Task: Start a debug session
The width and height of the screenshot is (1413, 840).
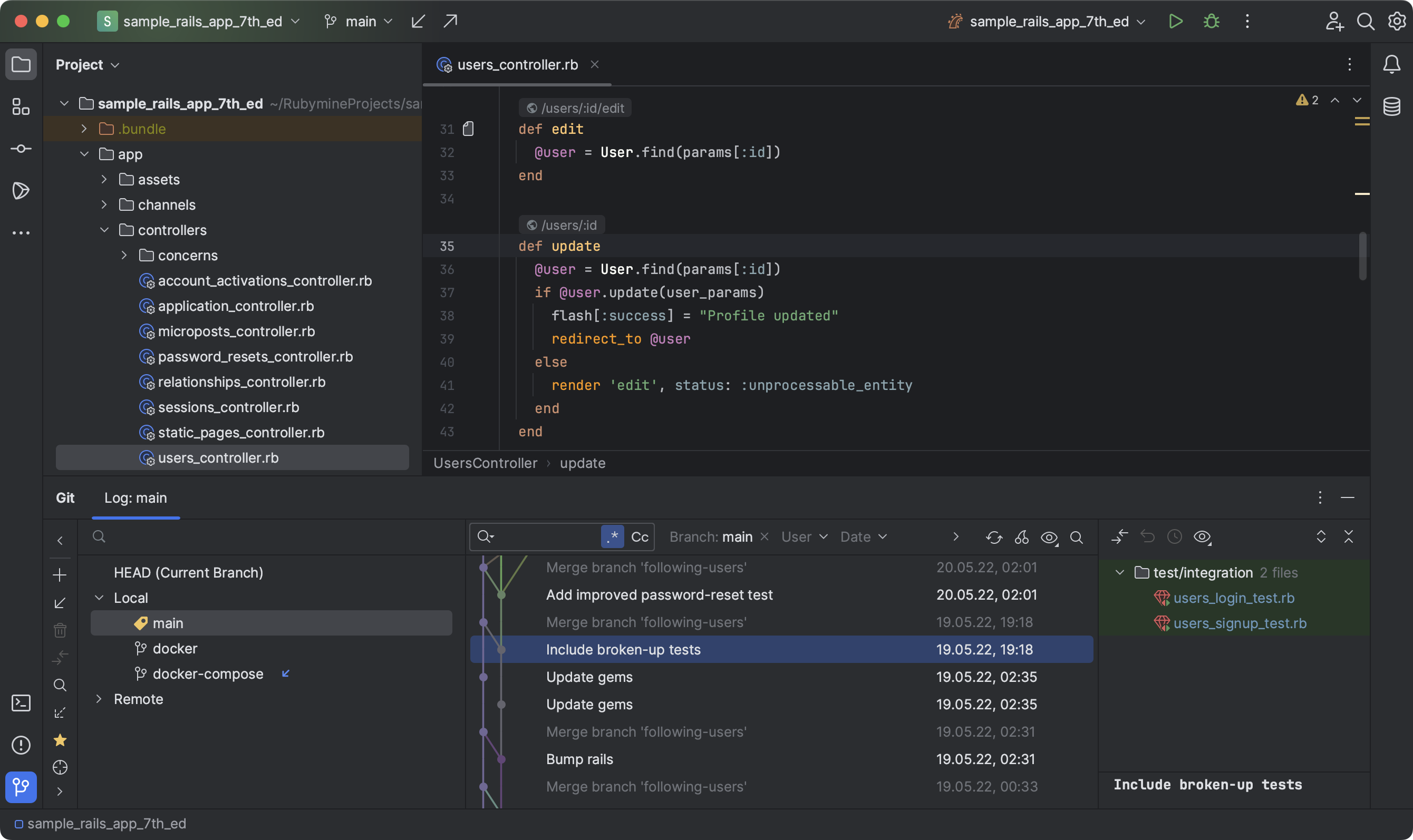Action: point(1211,21)
